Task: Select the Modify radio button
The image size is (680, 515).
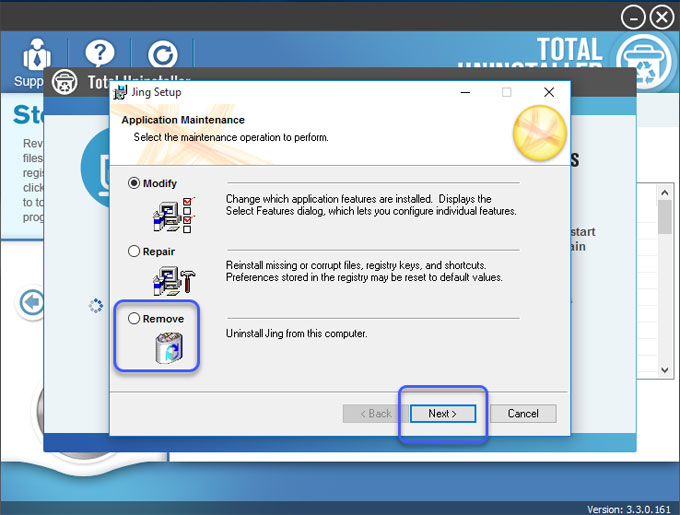Action: [x=134, y=183]
